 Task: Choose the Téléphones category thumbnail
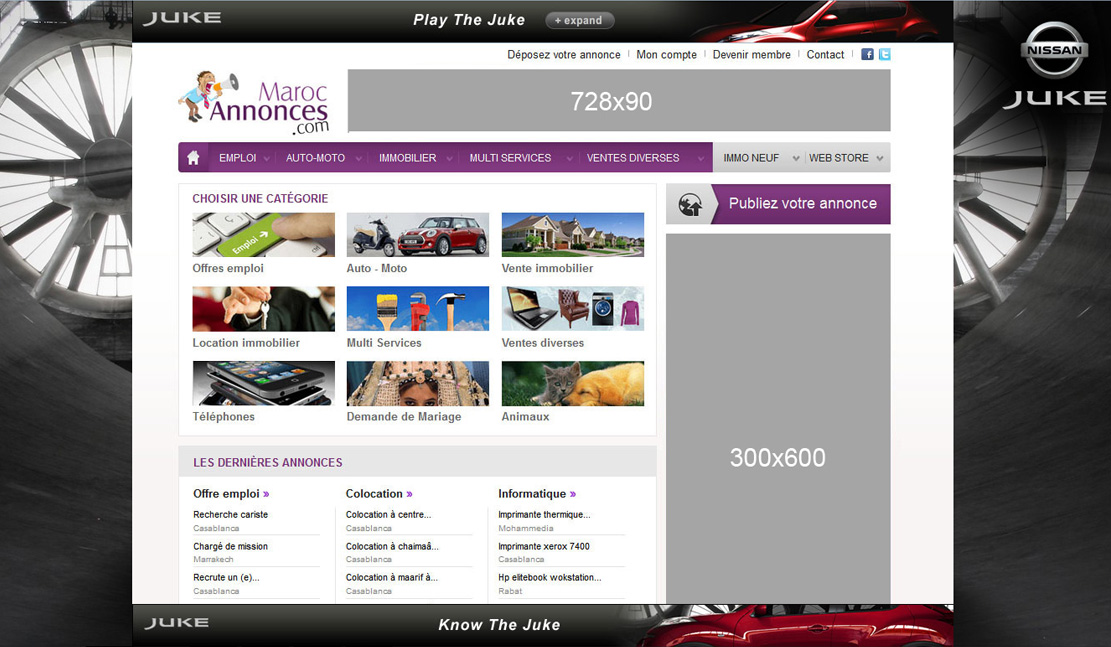[x=263, y=383]
